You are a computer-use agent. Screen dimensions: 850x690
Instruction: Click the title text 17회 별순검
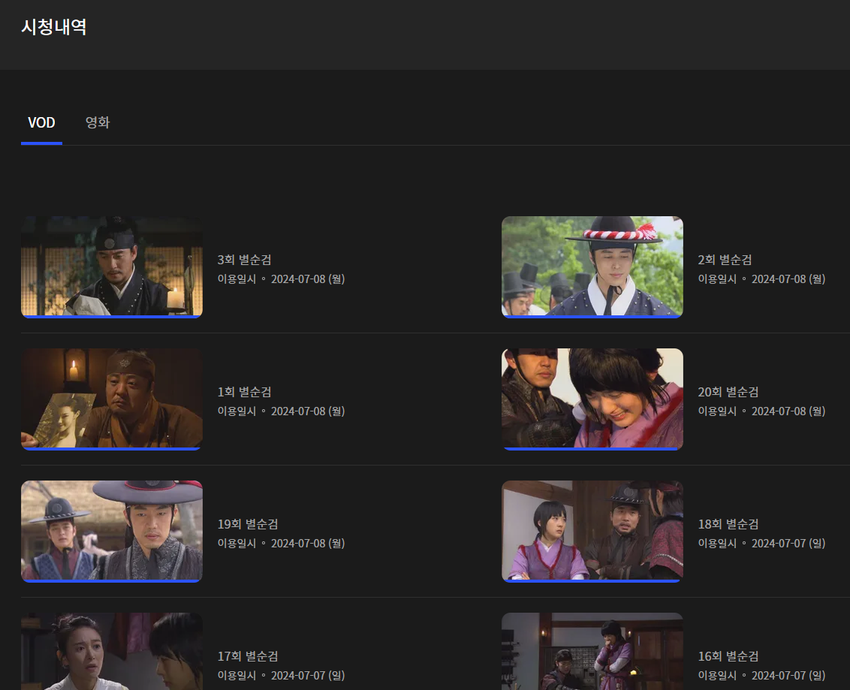[248, 656]
